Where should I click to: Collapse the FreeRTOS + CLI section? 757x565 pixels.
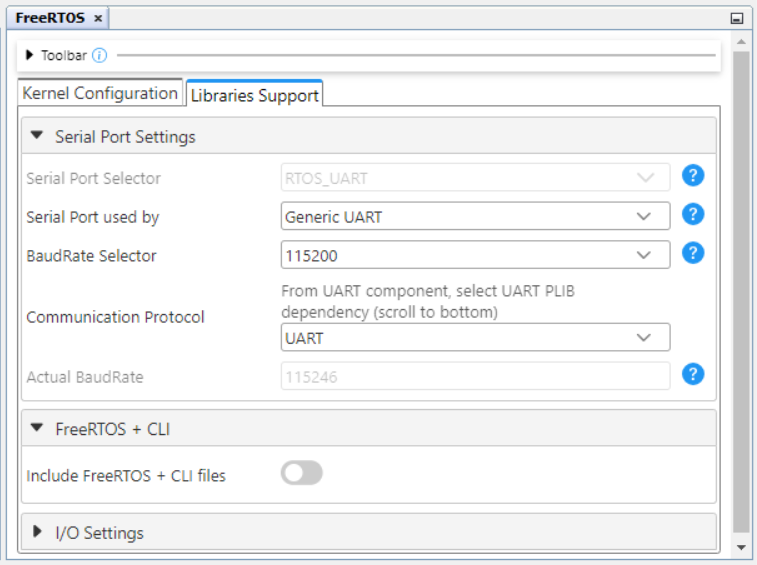point(37,427)
